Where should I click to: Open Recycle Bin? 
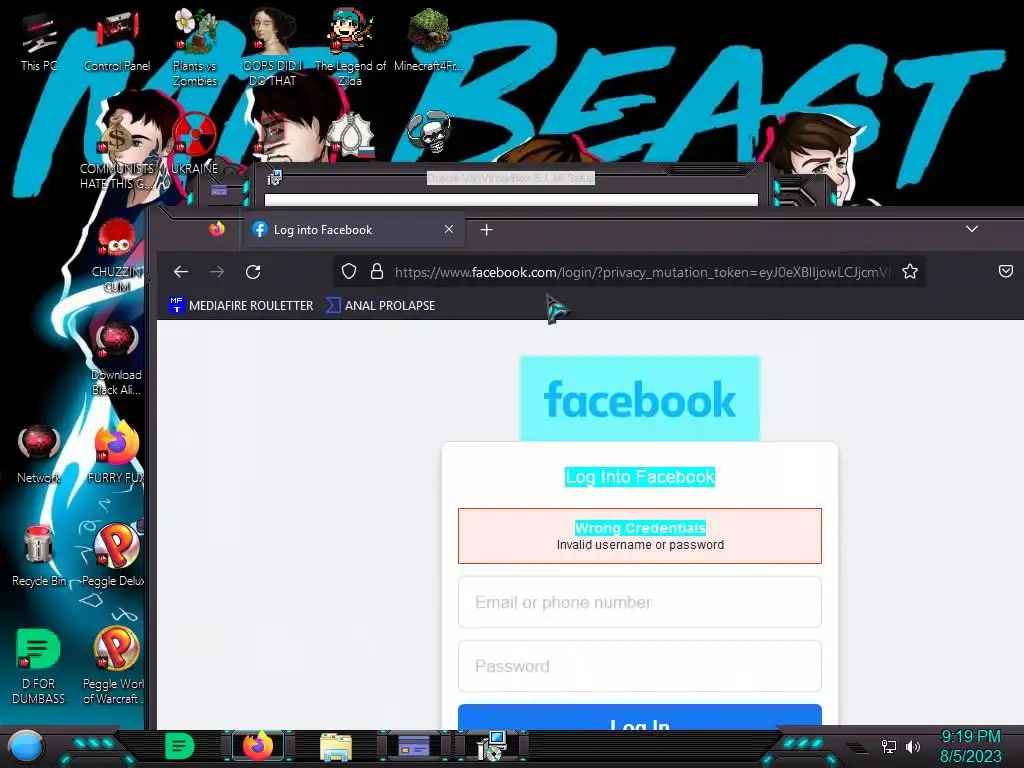(x=39, y=555)
